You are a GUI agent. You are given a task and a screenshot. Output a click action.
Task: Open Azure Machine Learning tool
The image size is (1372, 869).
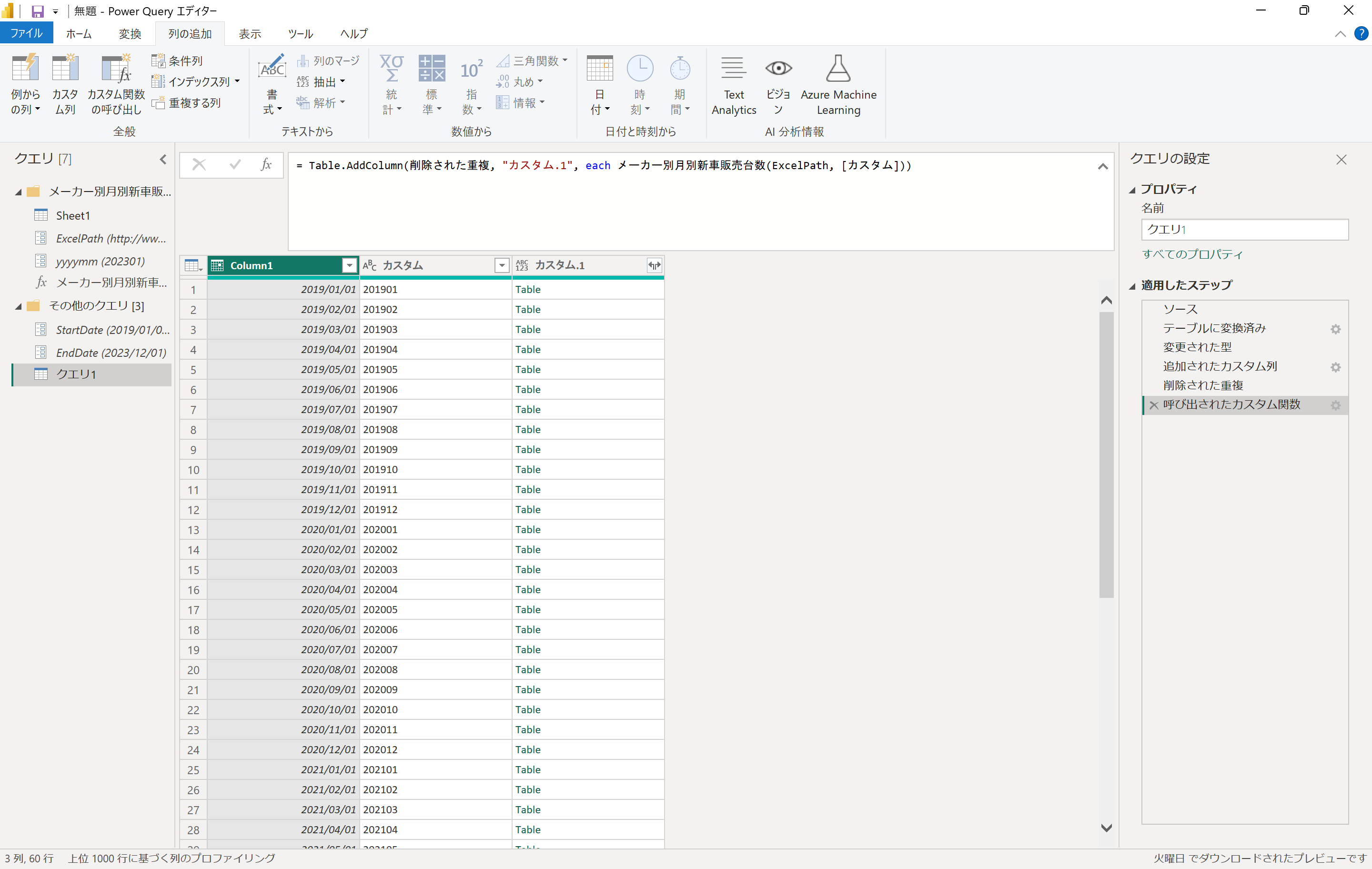point(837,69)
